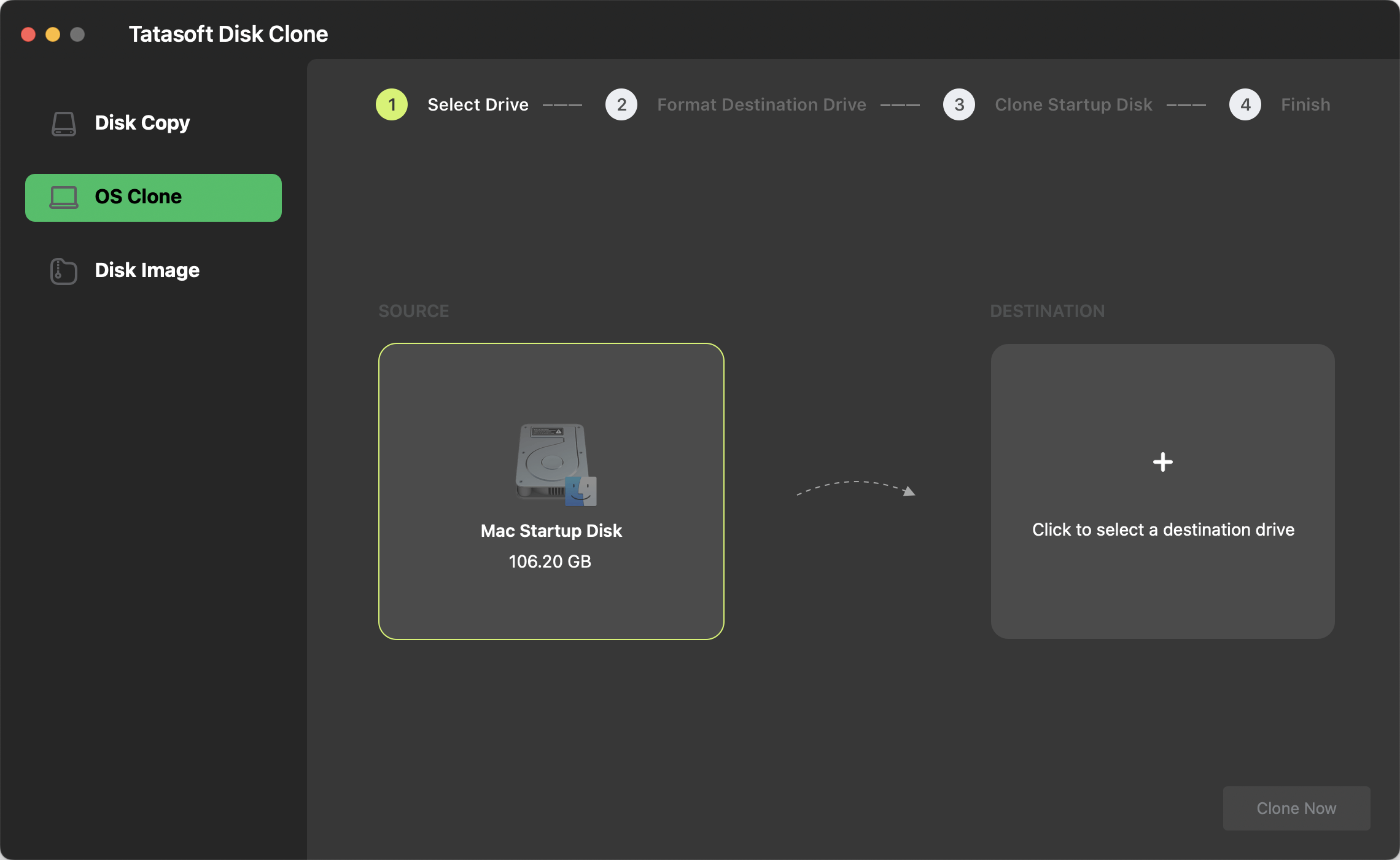
Task: Switch to Disk Copy mode
Action: coord(142,123)
